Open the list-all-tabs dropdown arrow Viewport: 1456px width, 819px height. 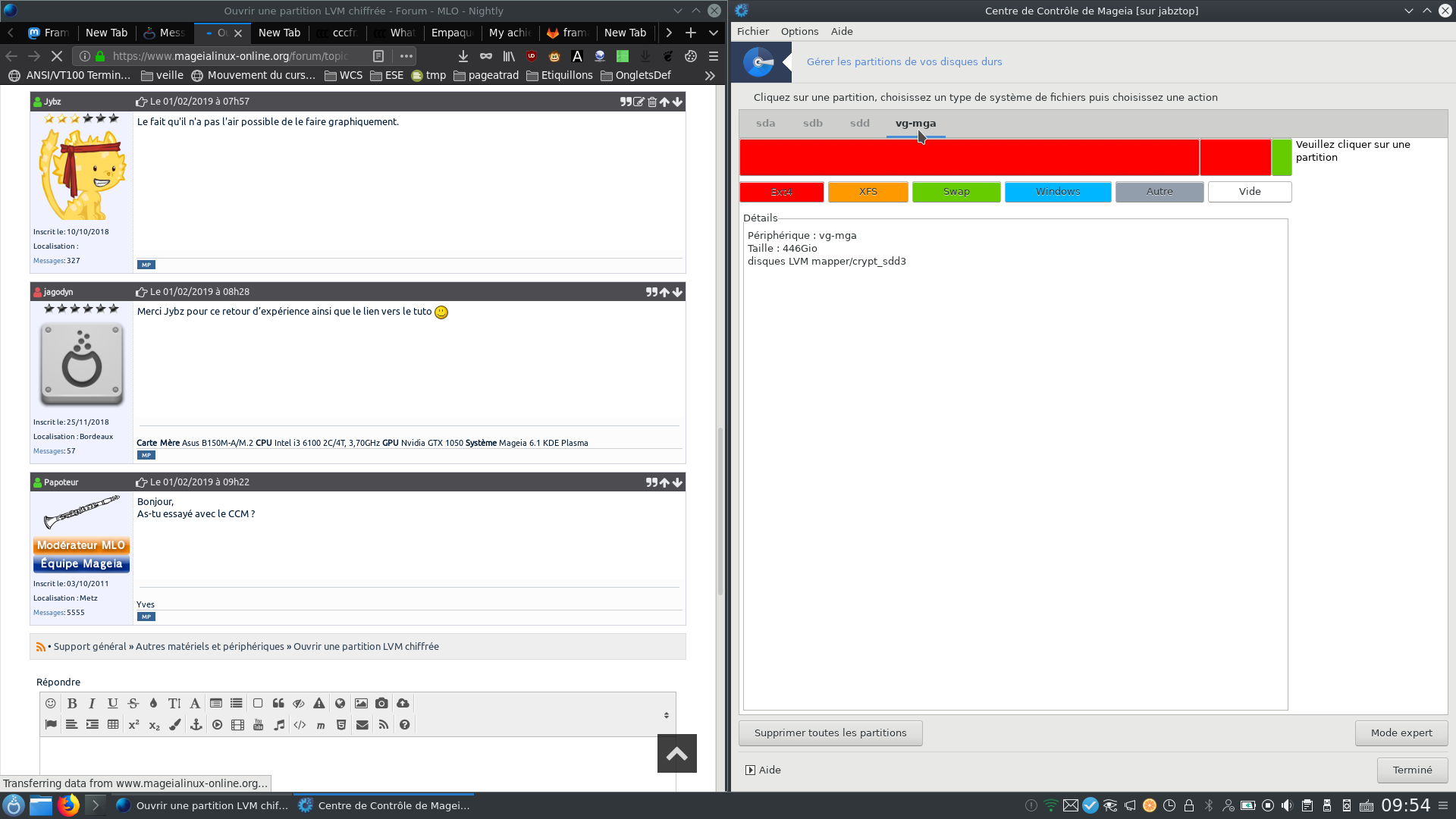[x=714, y=33]
